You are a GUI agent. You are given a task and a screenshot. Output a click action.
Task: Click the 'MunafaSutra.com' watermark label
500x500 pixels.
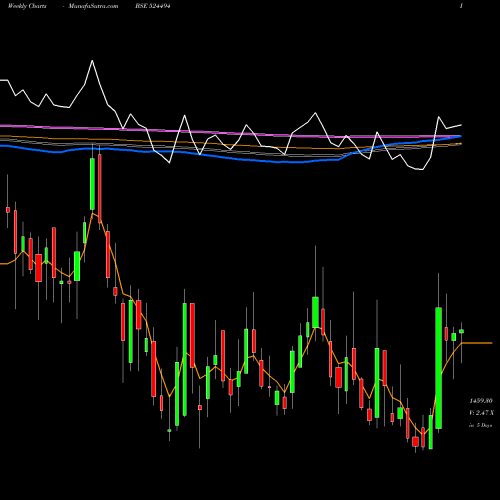tap(93, 6)
